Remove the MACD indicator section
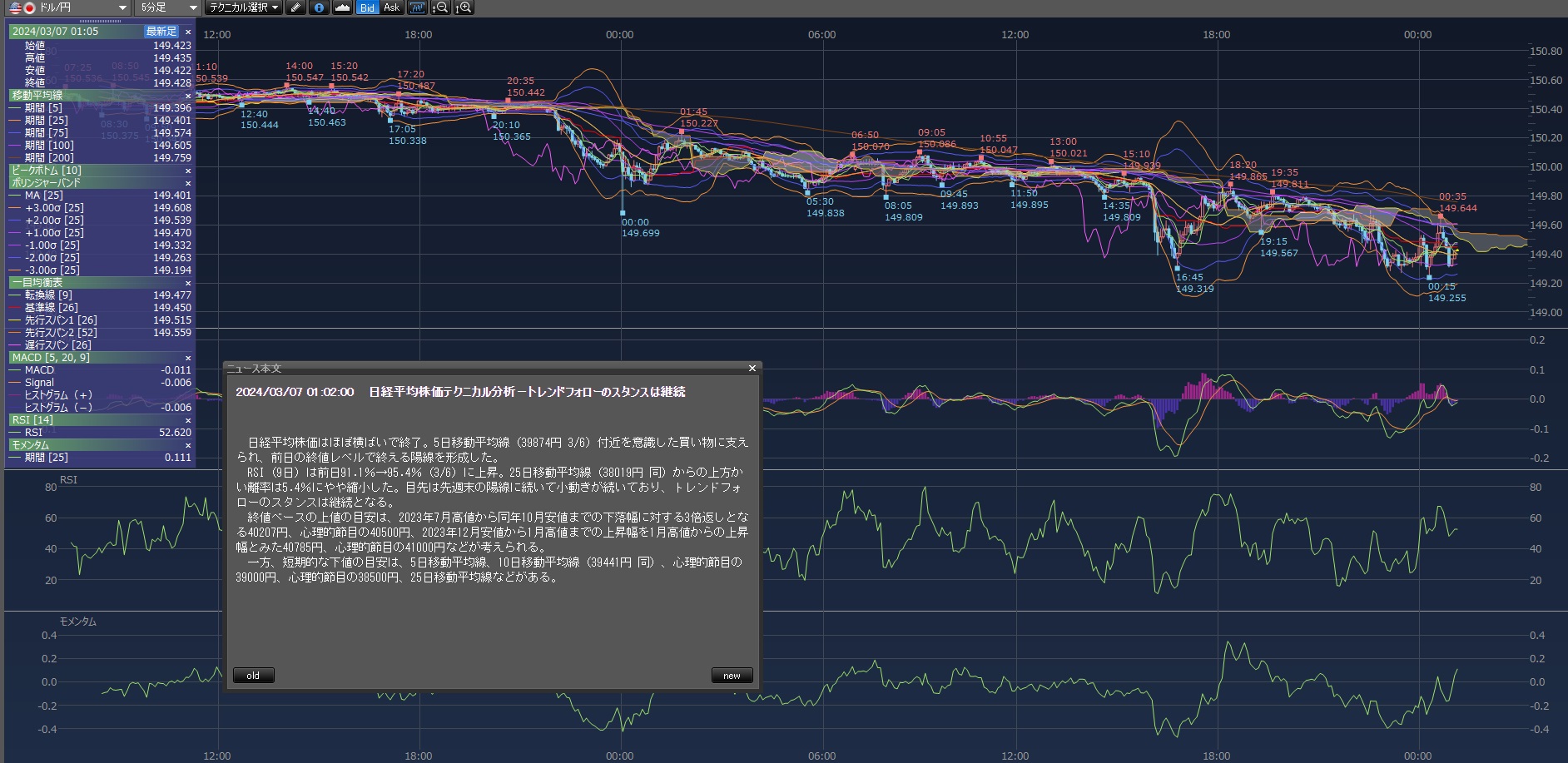 coord(188,358)
